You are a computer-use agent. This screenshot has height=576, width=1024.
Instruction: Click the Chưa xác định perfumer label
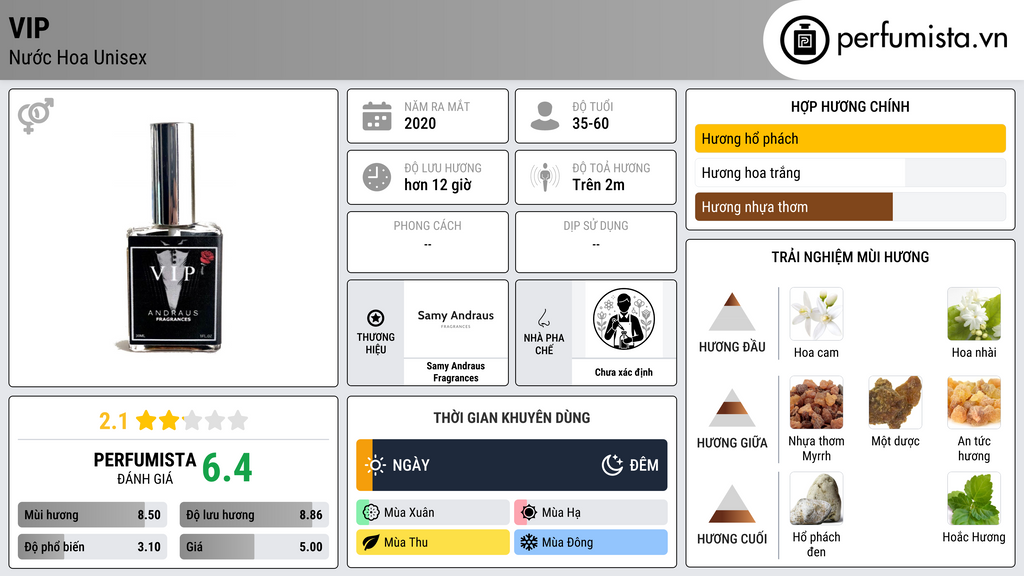(624, 372)
